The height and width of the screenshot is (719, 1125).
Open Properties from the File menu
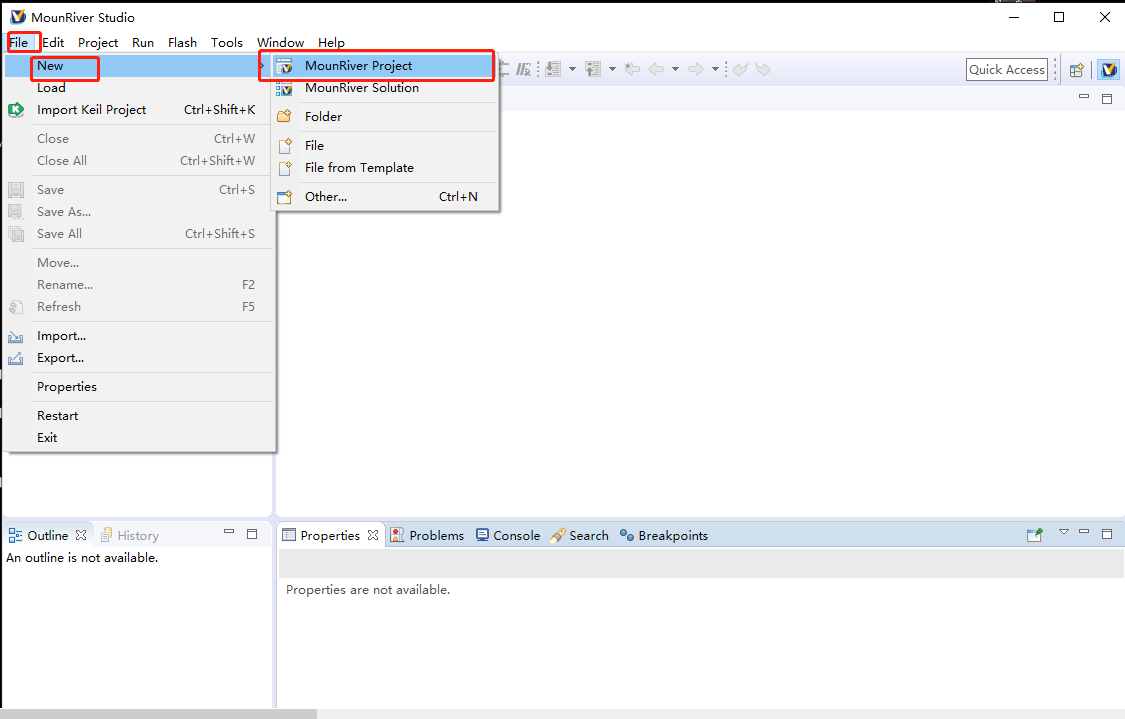coord(139,387)
